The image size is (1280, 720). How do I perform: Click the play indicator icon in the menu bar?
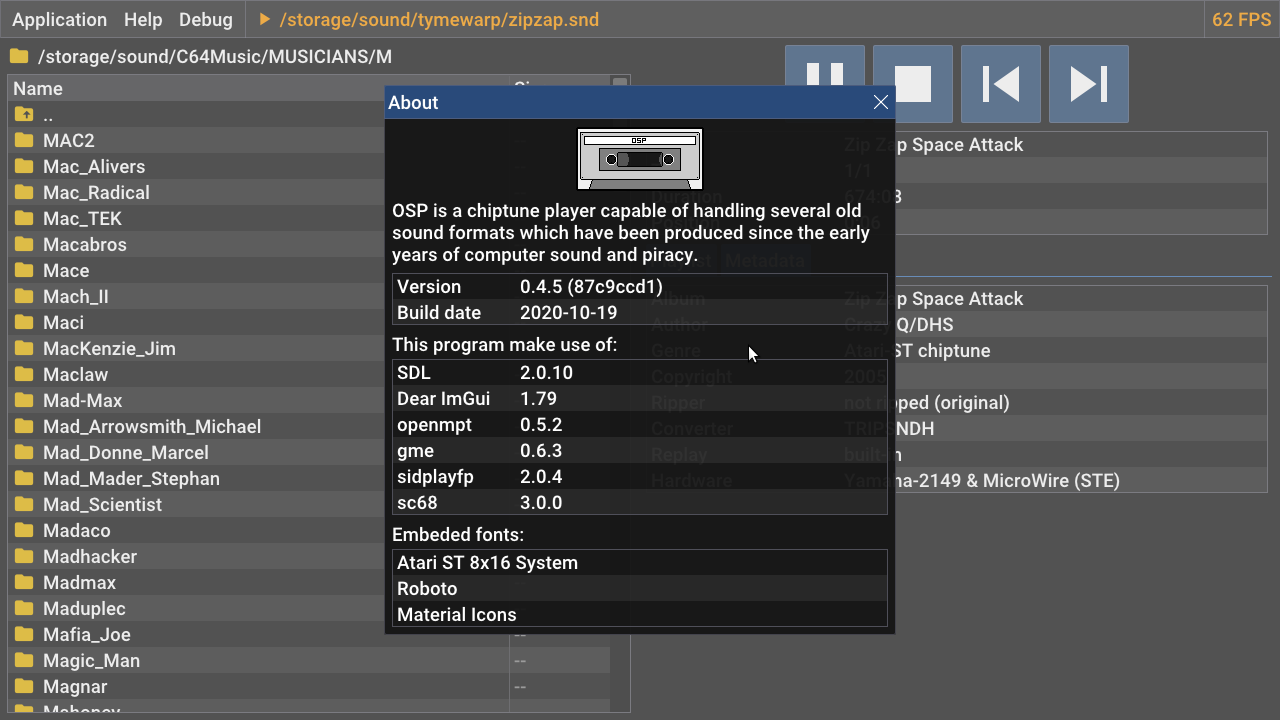265,20
